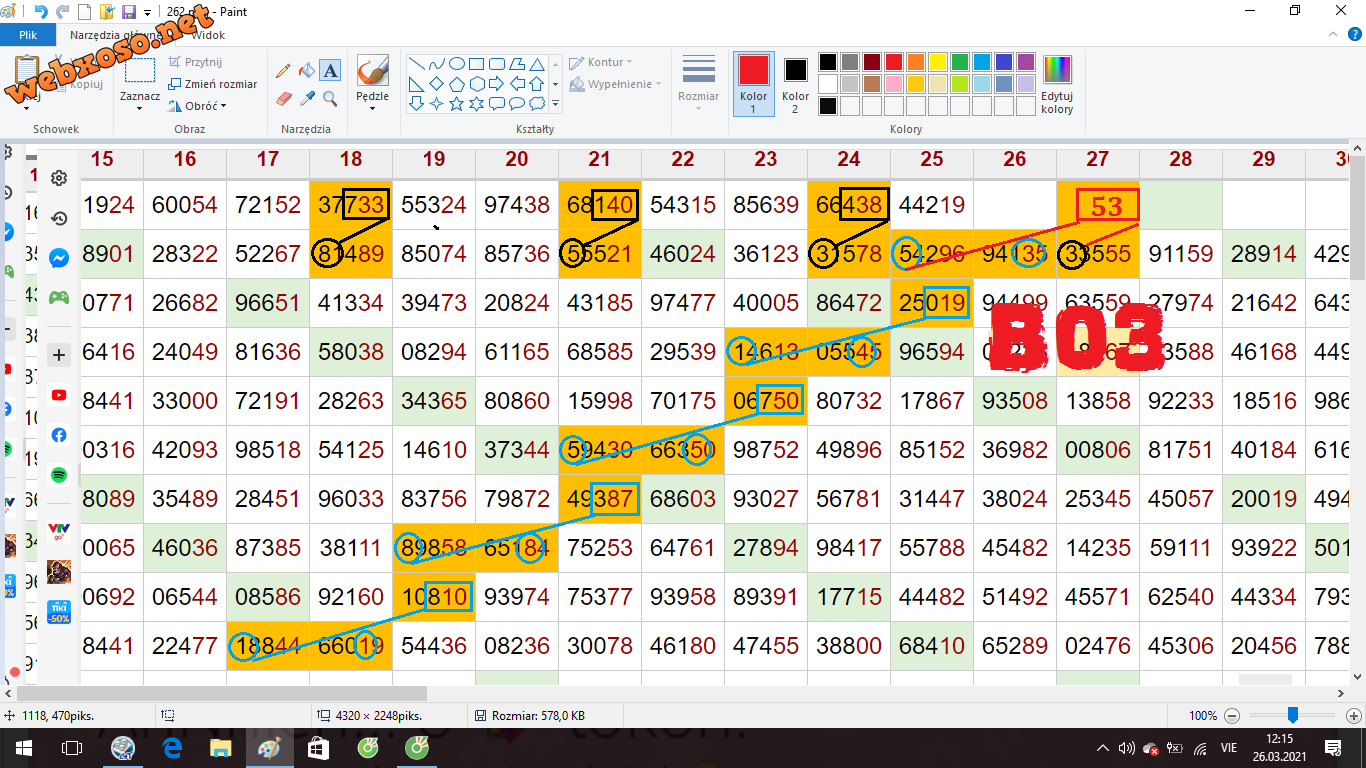1366x768 pixels.
Task: Select the Diamond shape
Action: click(436, 83)
